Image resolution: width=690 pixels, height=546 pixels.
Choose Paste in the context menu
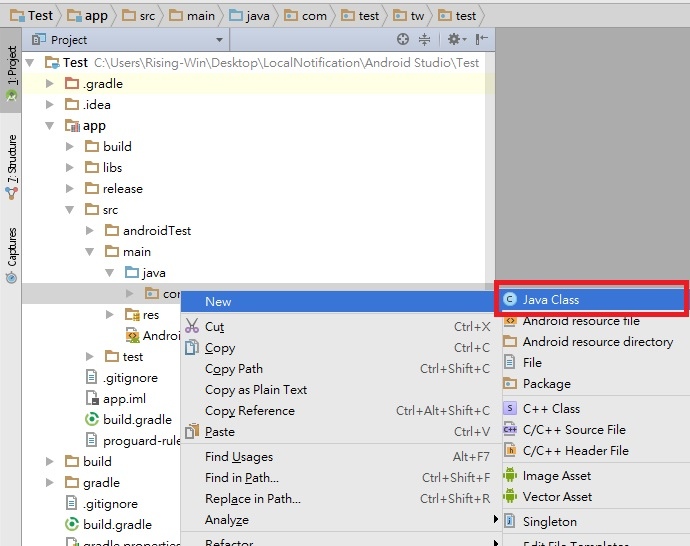click(338, 432)
